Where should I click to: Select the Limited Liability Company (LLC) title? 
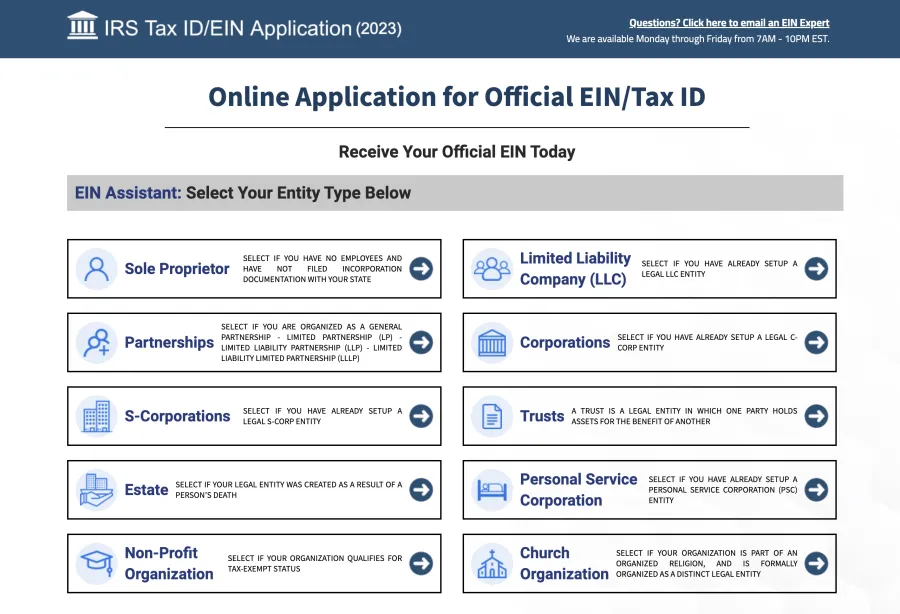575,269
